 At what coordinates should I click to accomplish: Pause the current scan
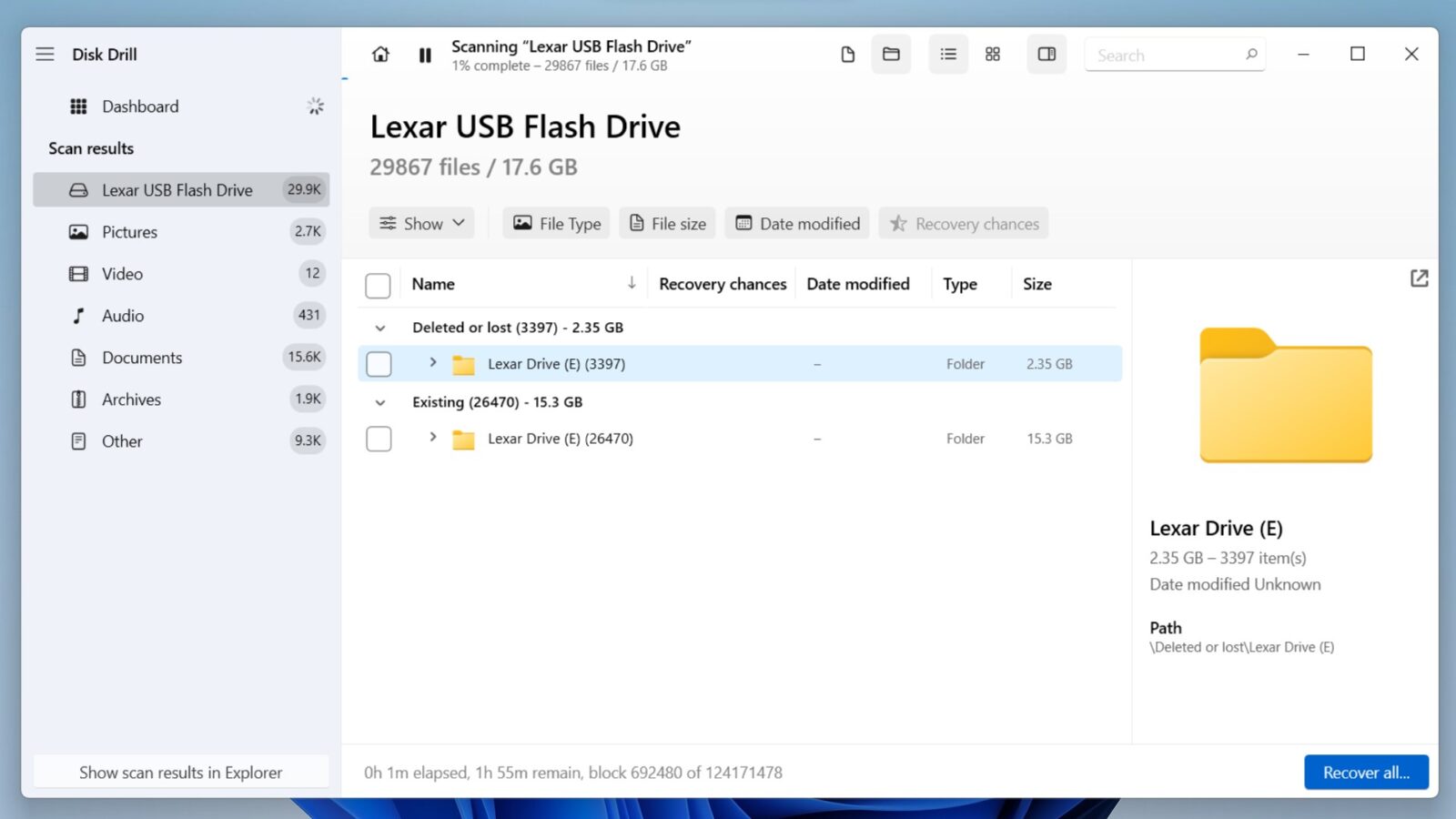pos(424,55)
